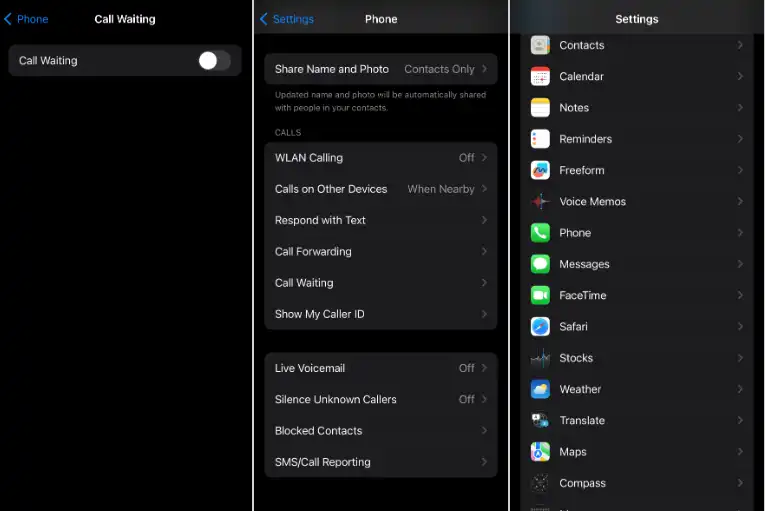Tap the Translate app icon
Screen dimensions: 765x511
540,420
